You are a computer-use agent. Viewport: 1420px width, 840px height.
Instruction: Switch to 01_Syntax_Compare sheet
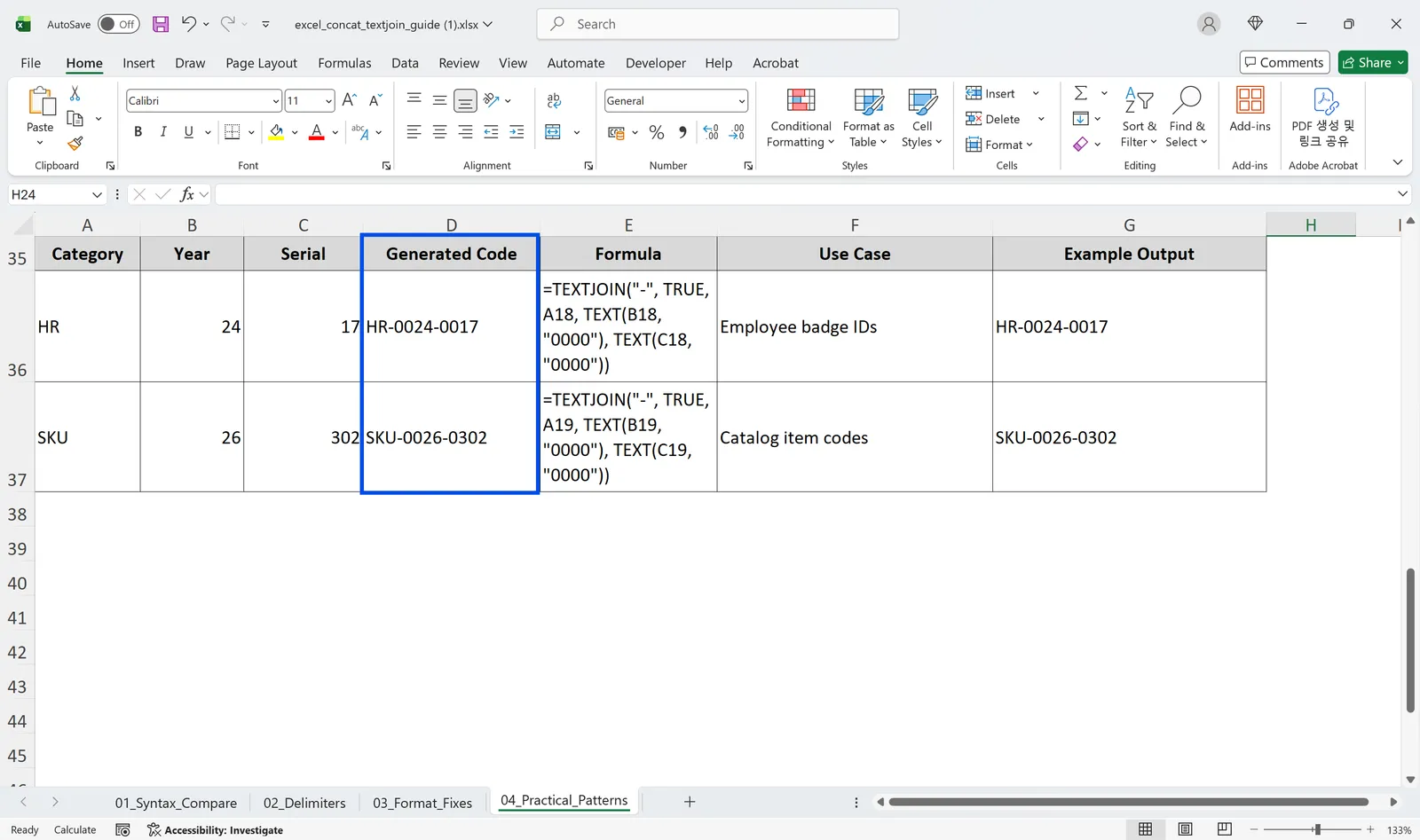pos(176,803)
